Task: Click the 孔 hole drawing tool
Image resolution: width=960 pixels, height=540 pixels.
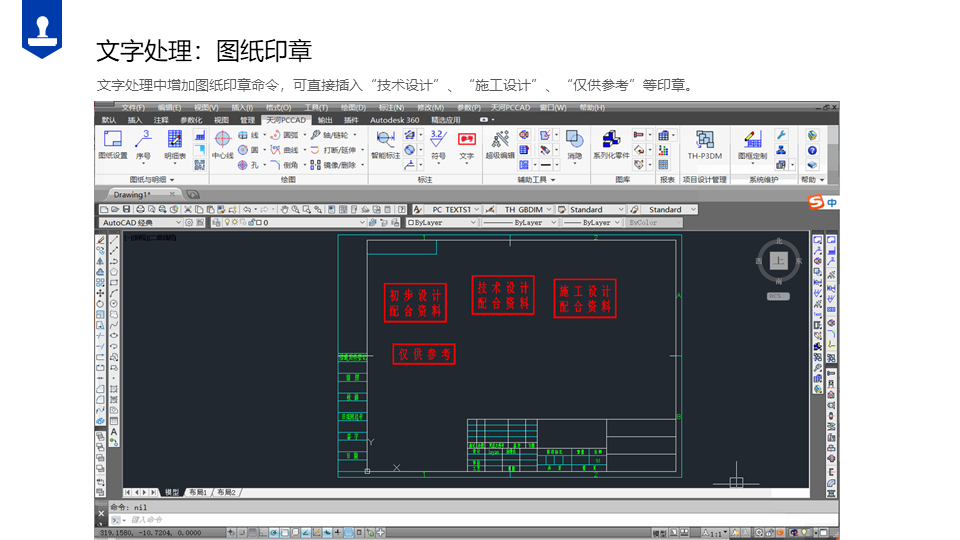Action: pyautogui.click(x=249, y=165)
